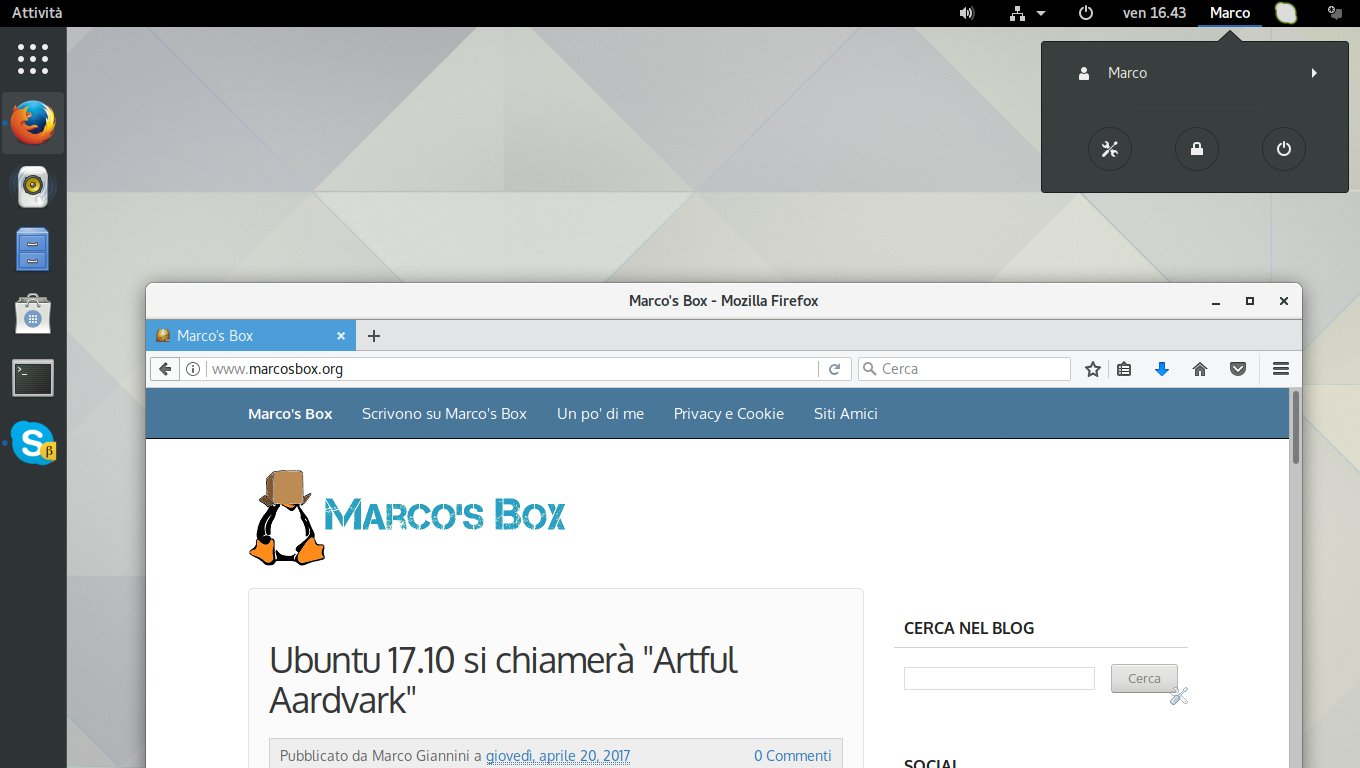Click the top bar power icon
Image resolution: width=1360 pixels, height=768 pixels.
point(1086,13)
